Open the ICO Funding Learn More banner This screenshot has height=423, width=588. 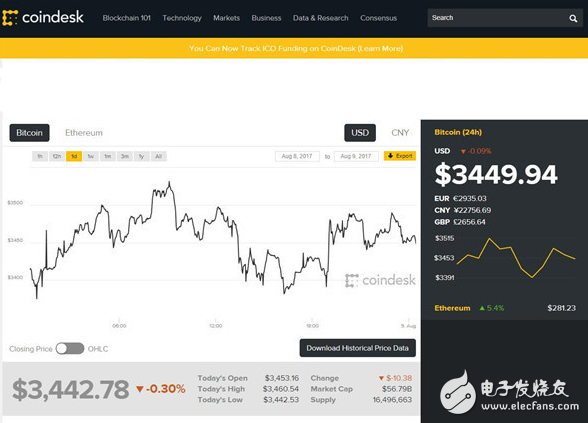click(296, 48)
